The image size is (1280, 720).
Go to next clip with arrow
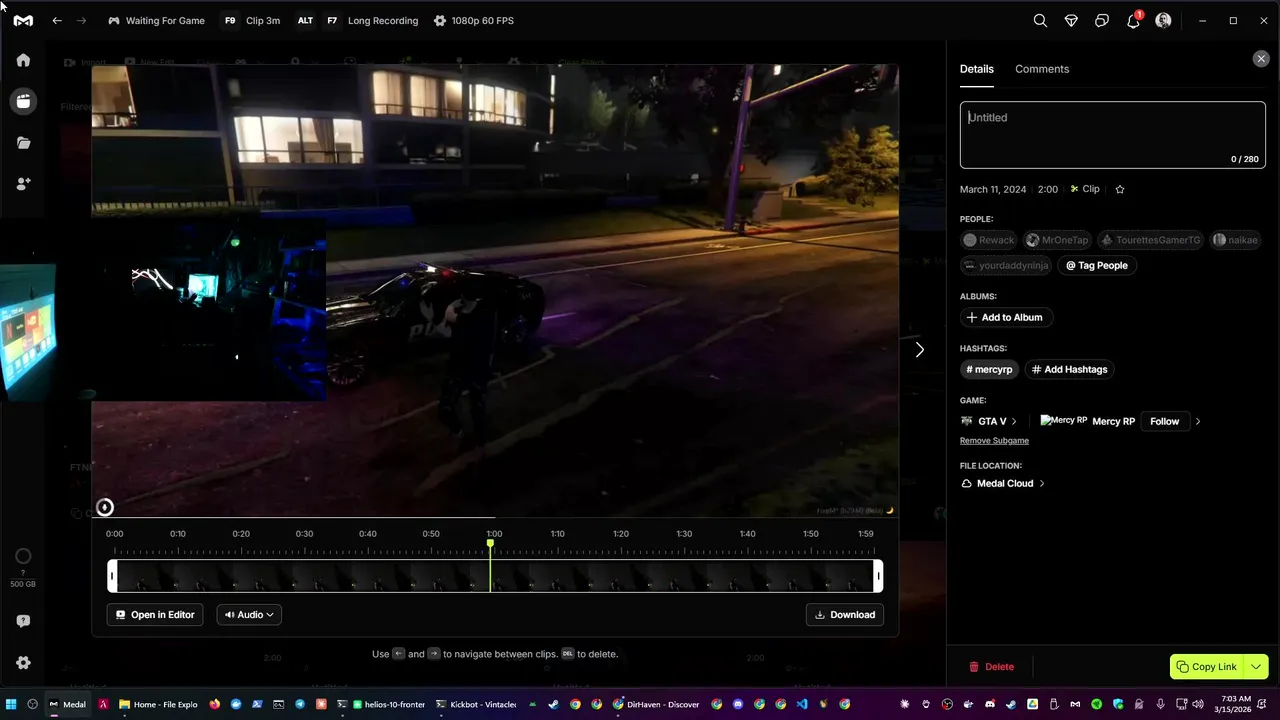920,350
